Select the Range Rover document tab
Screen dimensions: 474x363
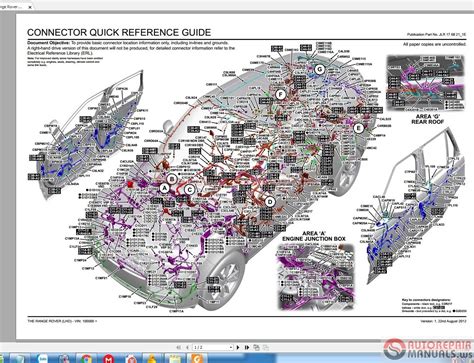[13, 7]
